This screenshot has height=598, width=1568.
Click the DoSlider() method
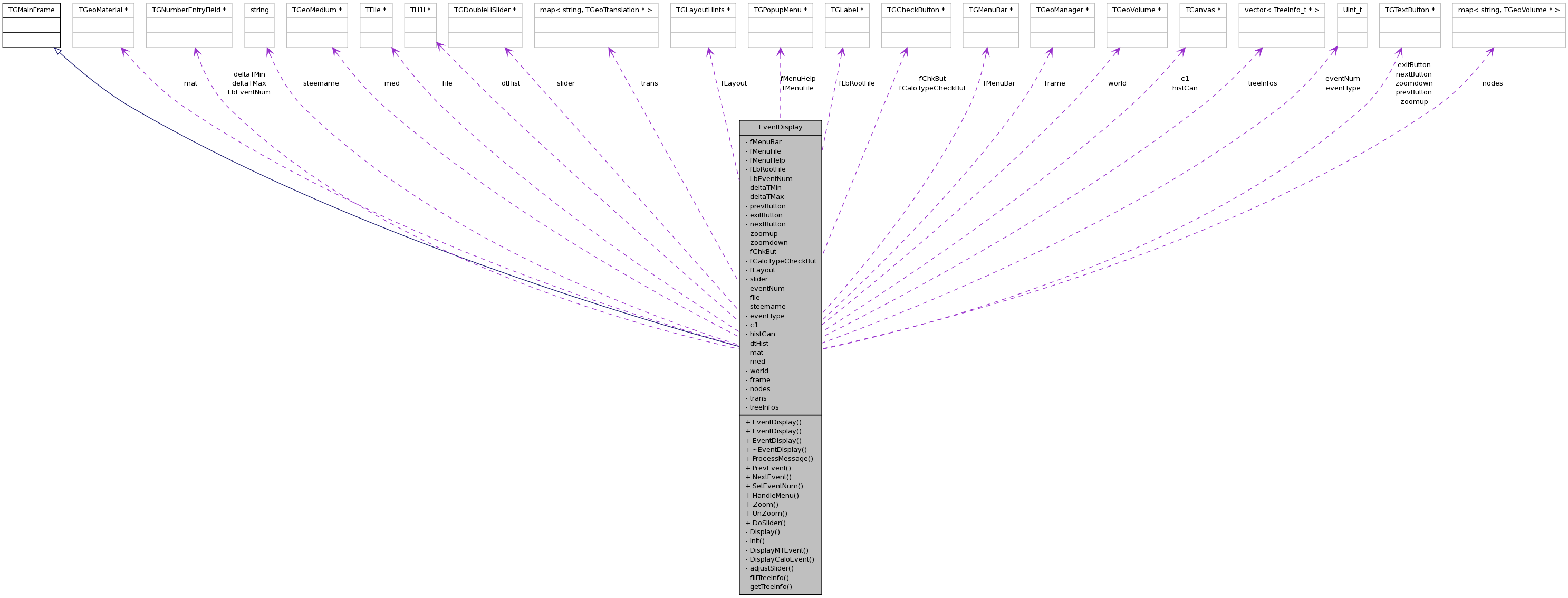pyautogui.click(x=765, y=523)
